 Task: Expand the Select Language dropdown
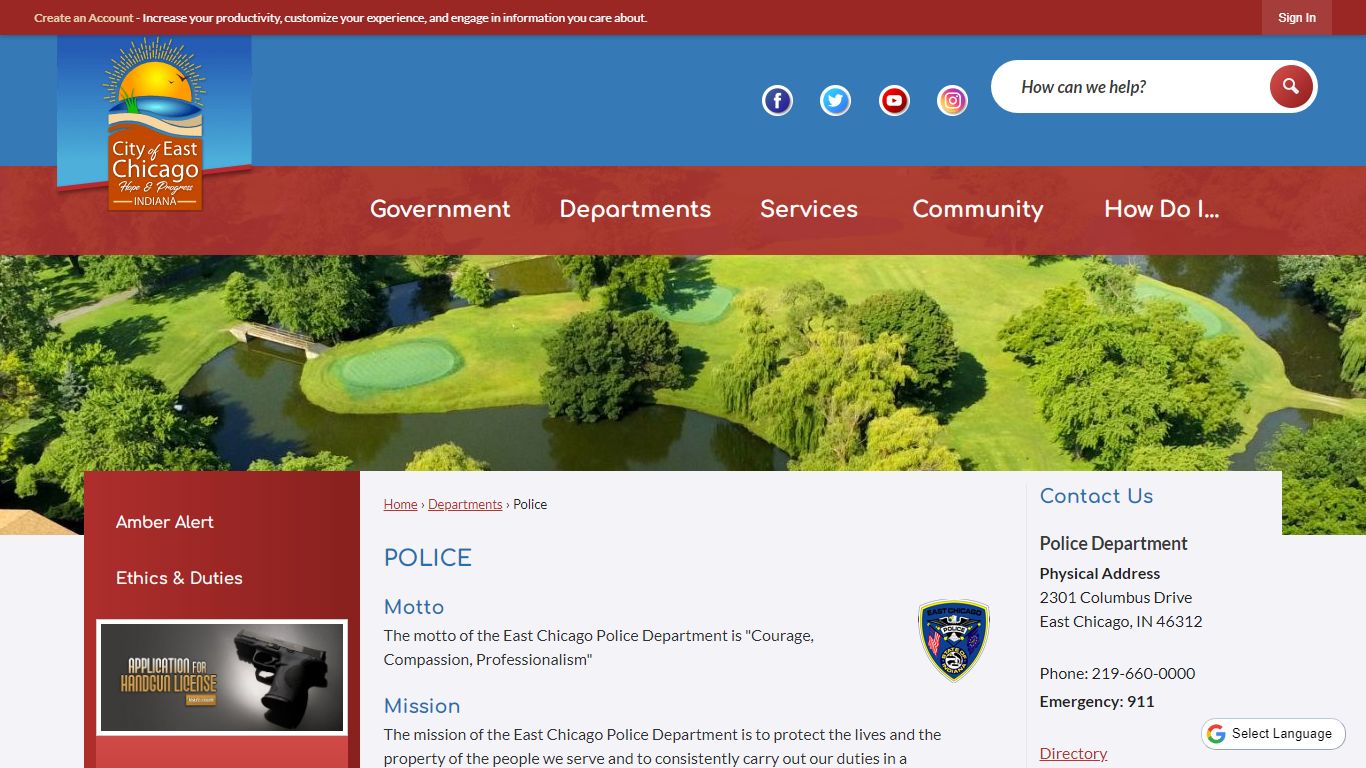point(1273,734)
